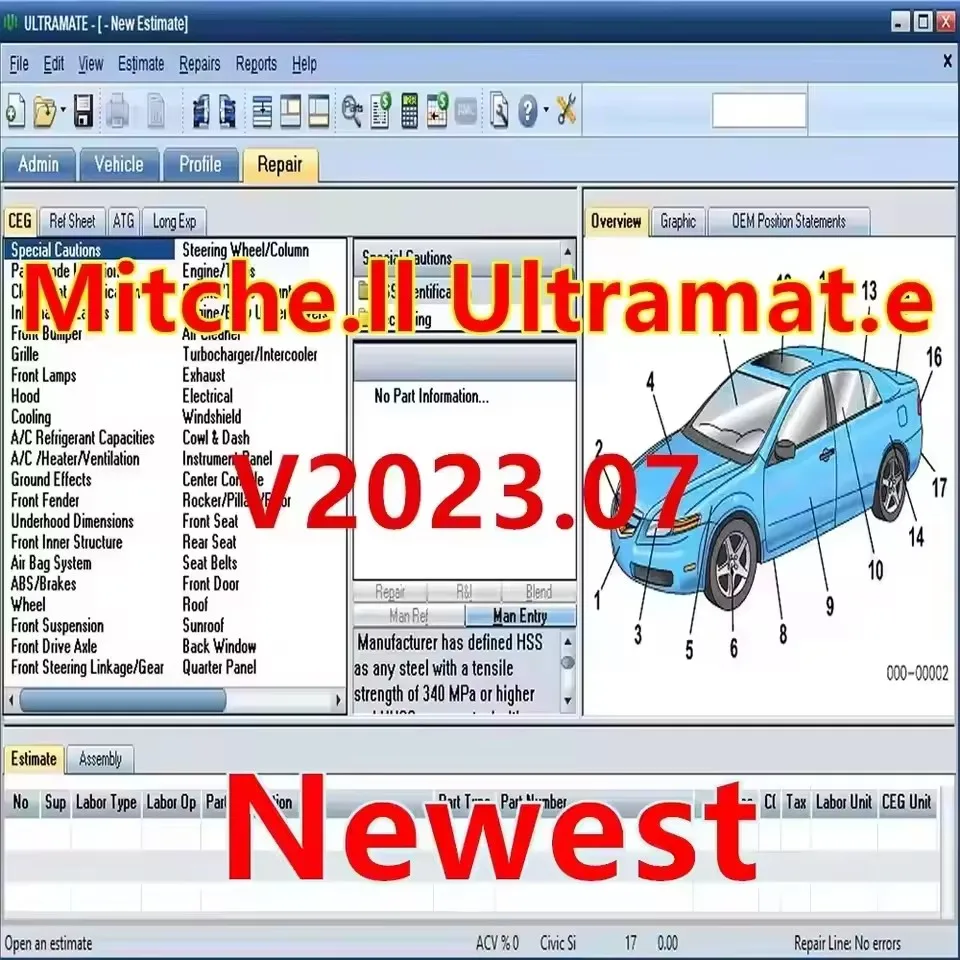960x960 pixels.
Task: Open the View menu
Action: click(x=91, y=64)
